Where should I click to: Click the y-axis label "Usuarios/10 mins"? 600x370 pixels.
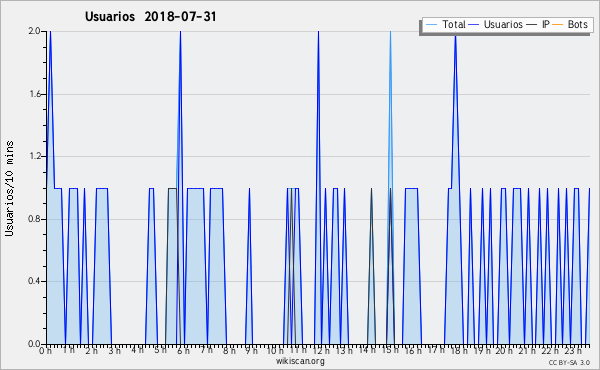(9, 189)
